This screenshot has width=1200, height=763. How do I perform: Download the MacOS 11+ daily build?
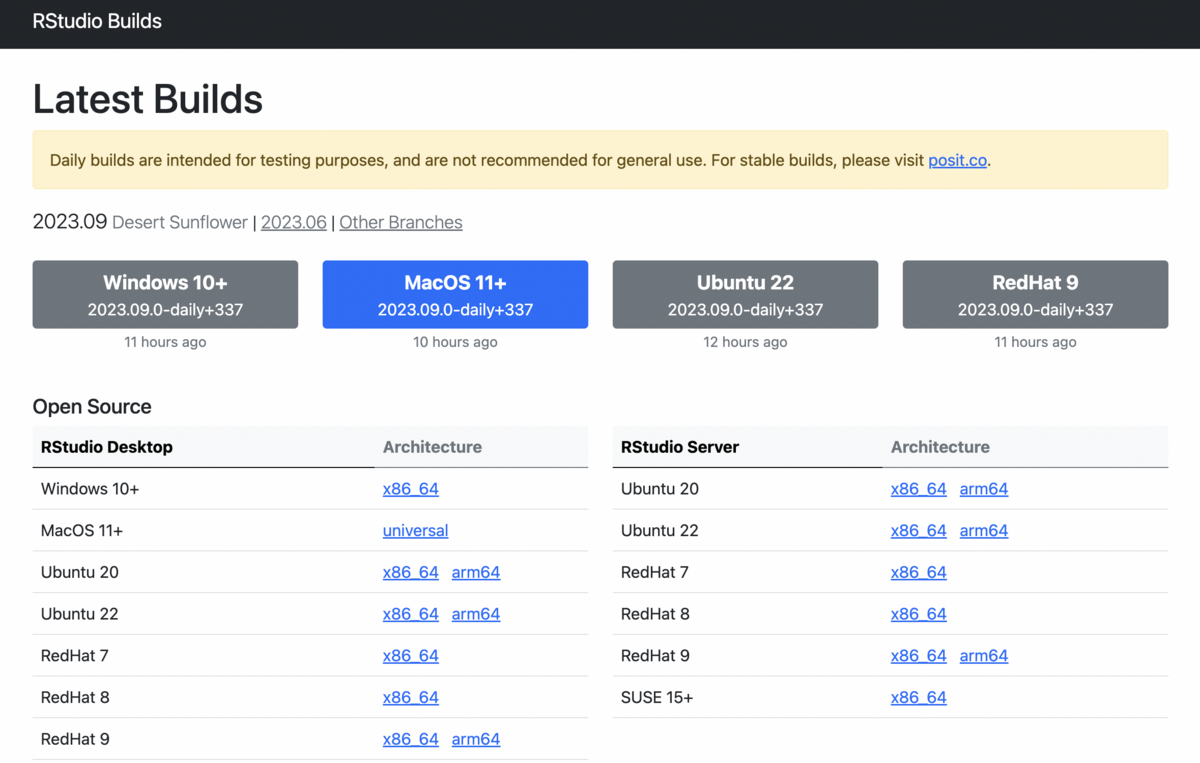pyautogui.click(x=455, y=294)
